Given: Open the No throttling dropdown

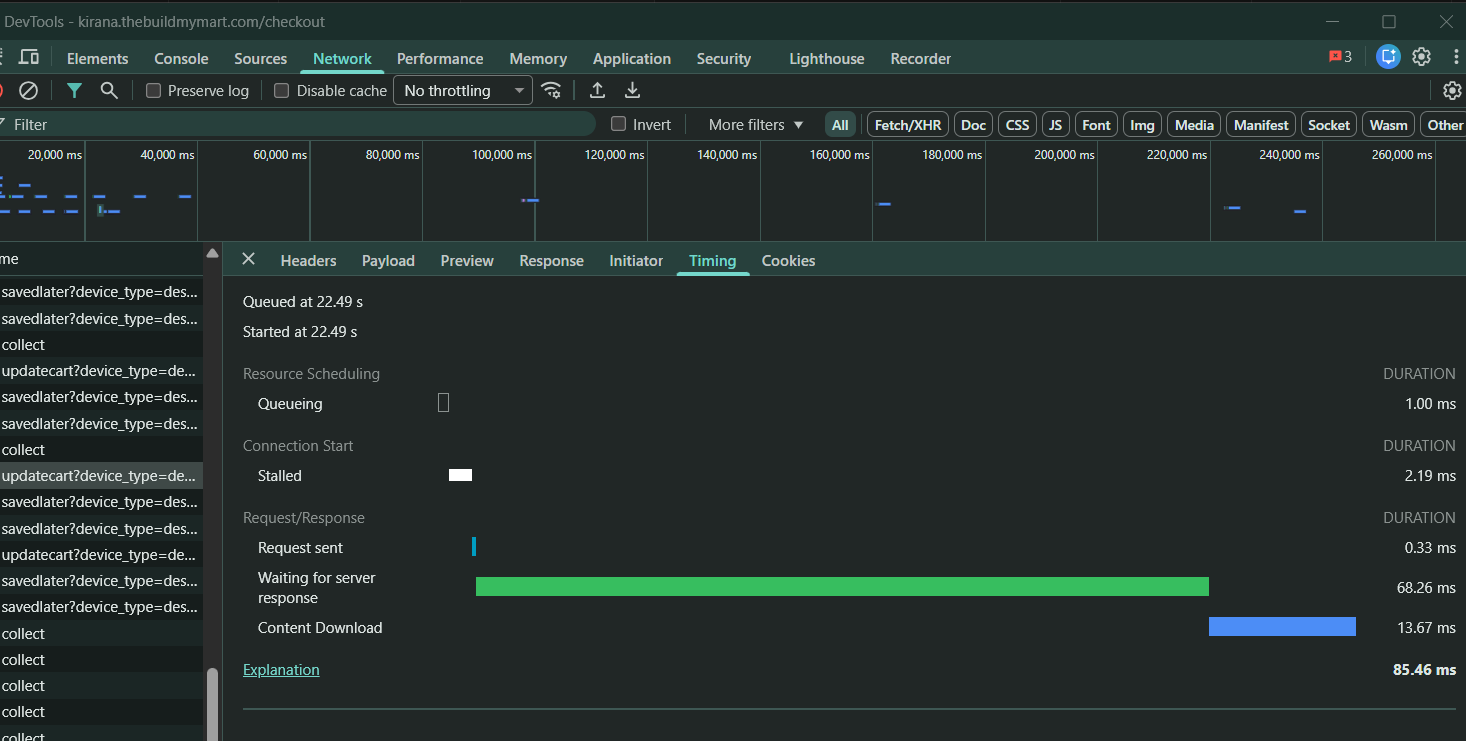Looking at the screenshot, I should click(x=463, y=90).
